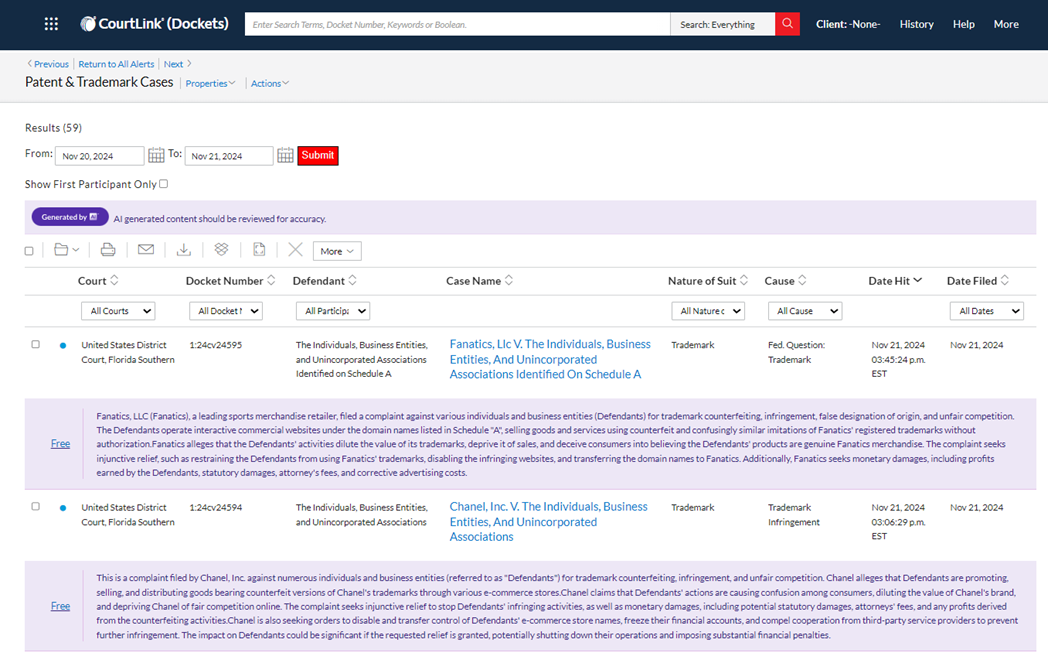Select the Fanatics, LLC case checkbox
Image resolution: width=1048 pixels, height=663 pixels.
(35, 344)
